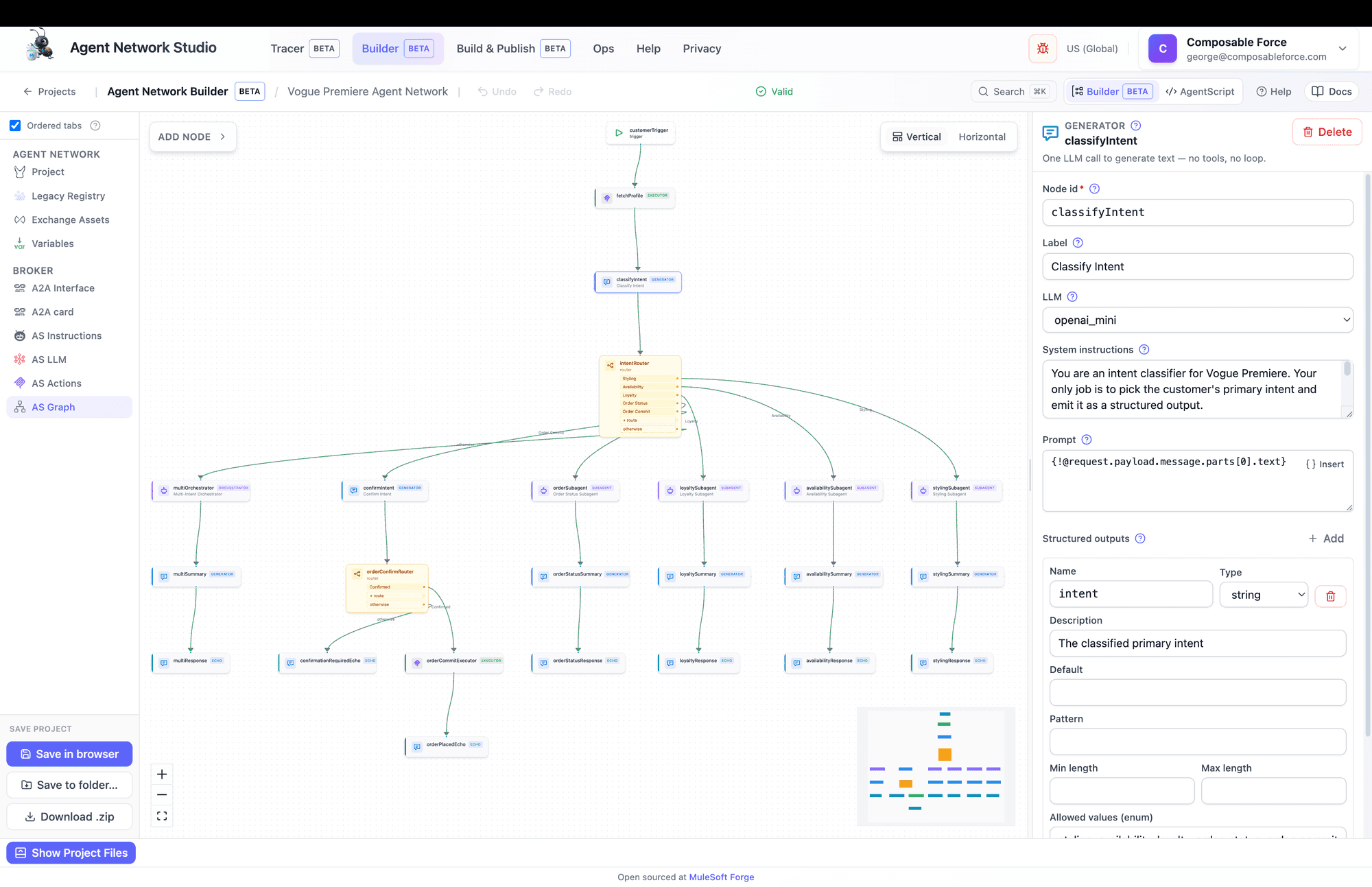Fit graph to view icon
The height and width of the screenshot is (887, 1372).
[x=162, y=816]
